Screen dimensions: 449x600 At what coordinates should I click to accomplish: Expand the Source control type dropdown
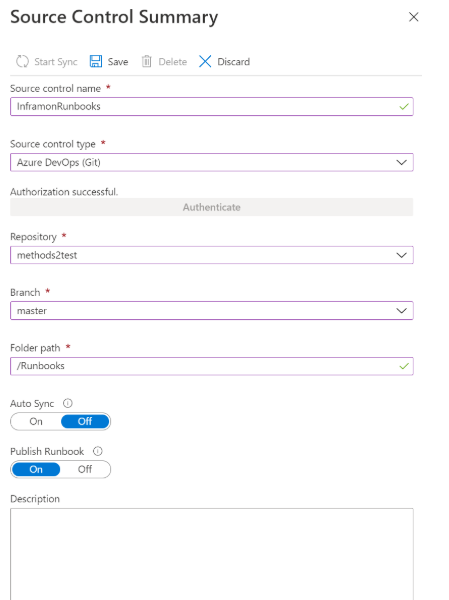(x=212, y=162)
